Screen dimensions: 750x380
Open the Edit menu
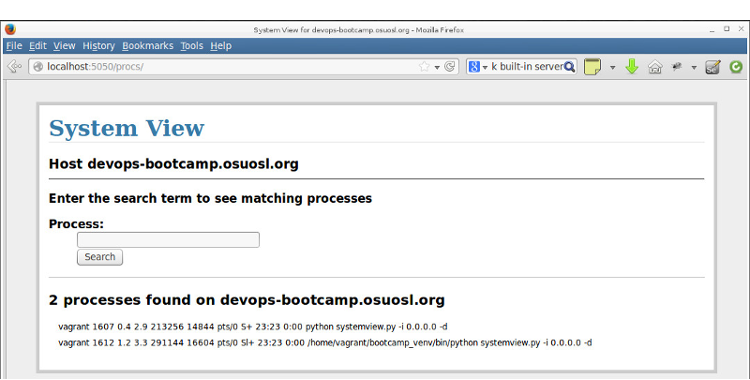38,46
